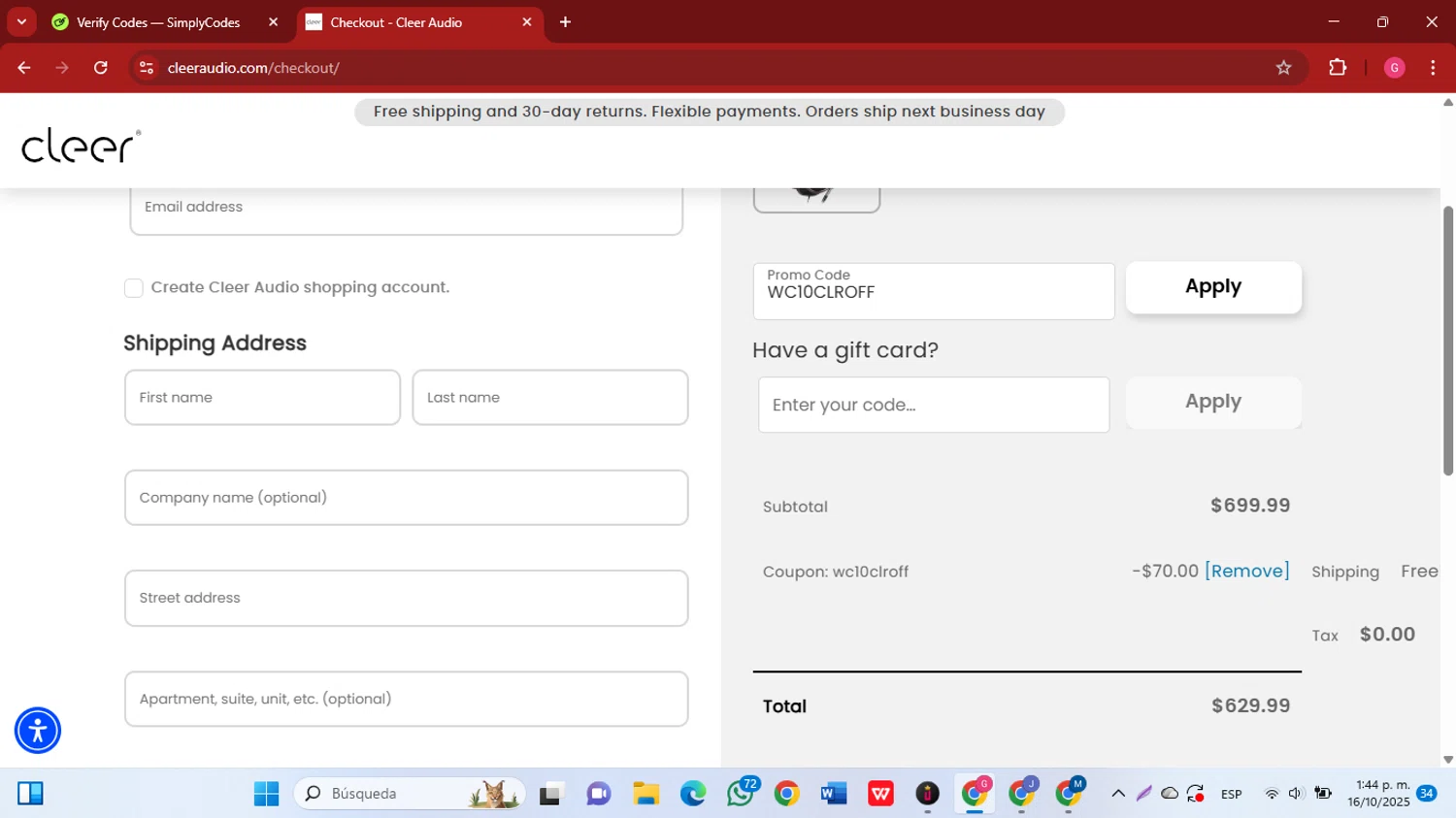Click the gift card code field

pyautogui.click(x=934, y=405)
